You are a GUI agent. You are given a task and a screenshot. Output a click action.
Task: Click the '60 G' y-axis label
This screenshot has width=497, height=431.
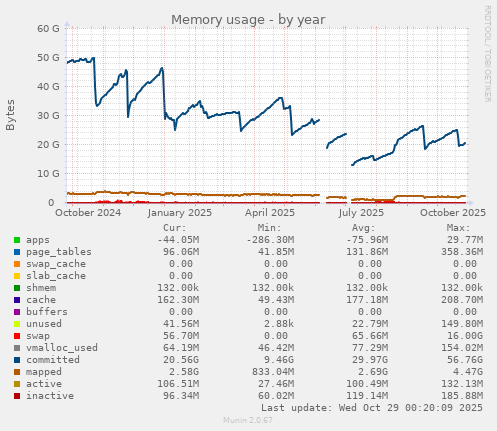click(48, 29)
